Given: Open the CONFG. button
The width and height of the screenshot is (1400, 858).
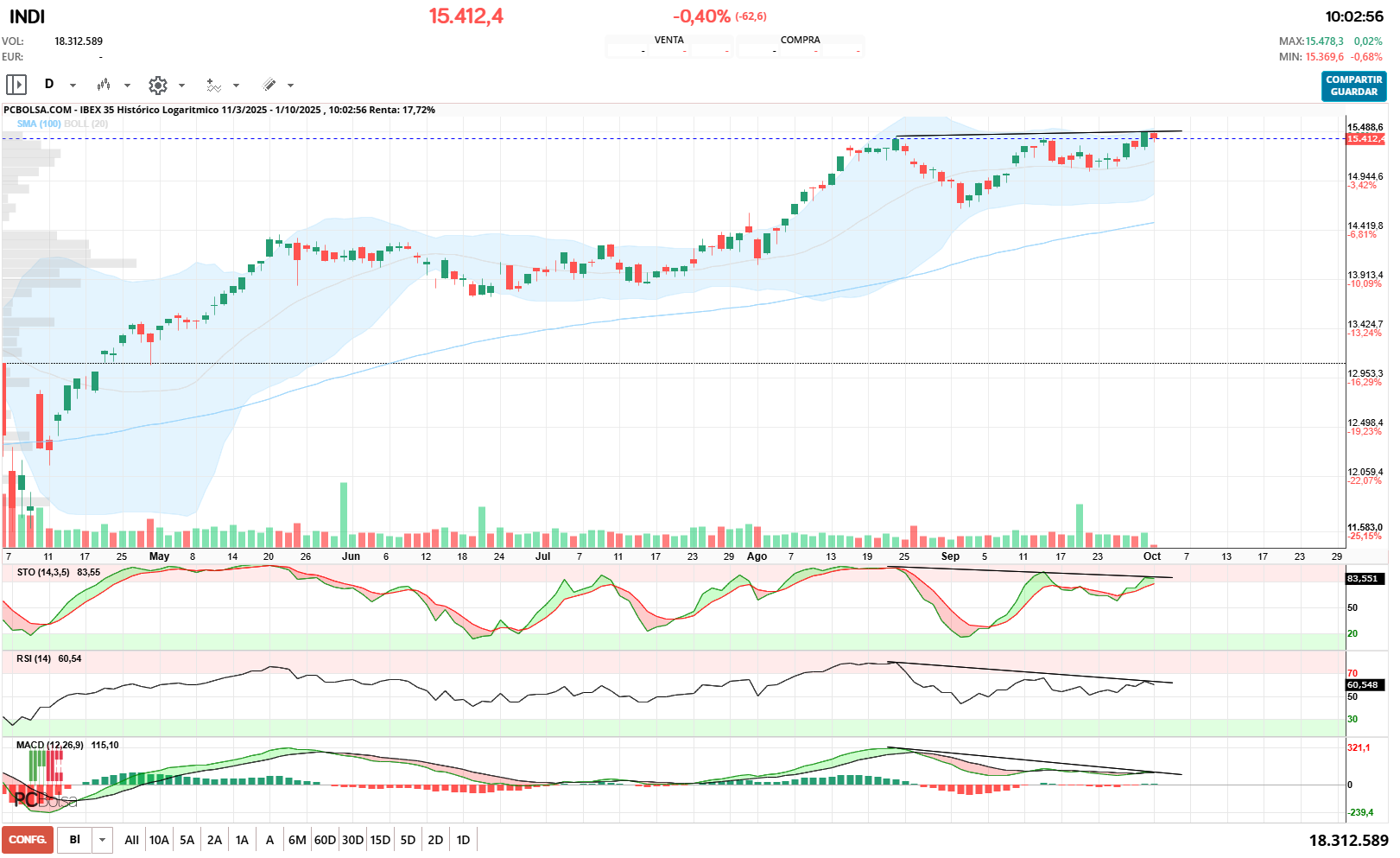Looking at the screenshot, I should point(28,840).
